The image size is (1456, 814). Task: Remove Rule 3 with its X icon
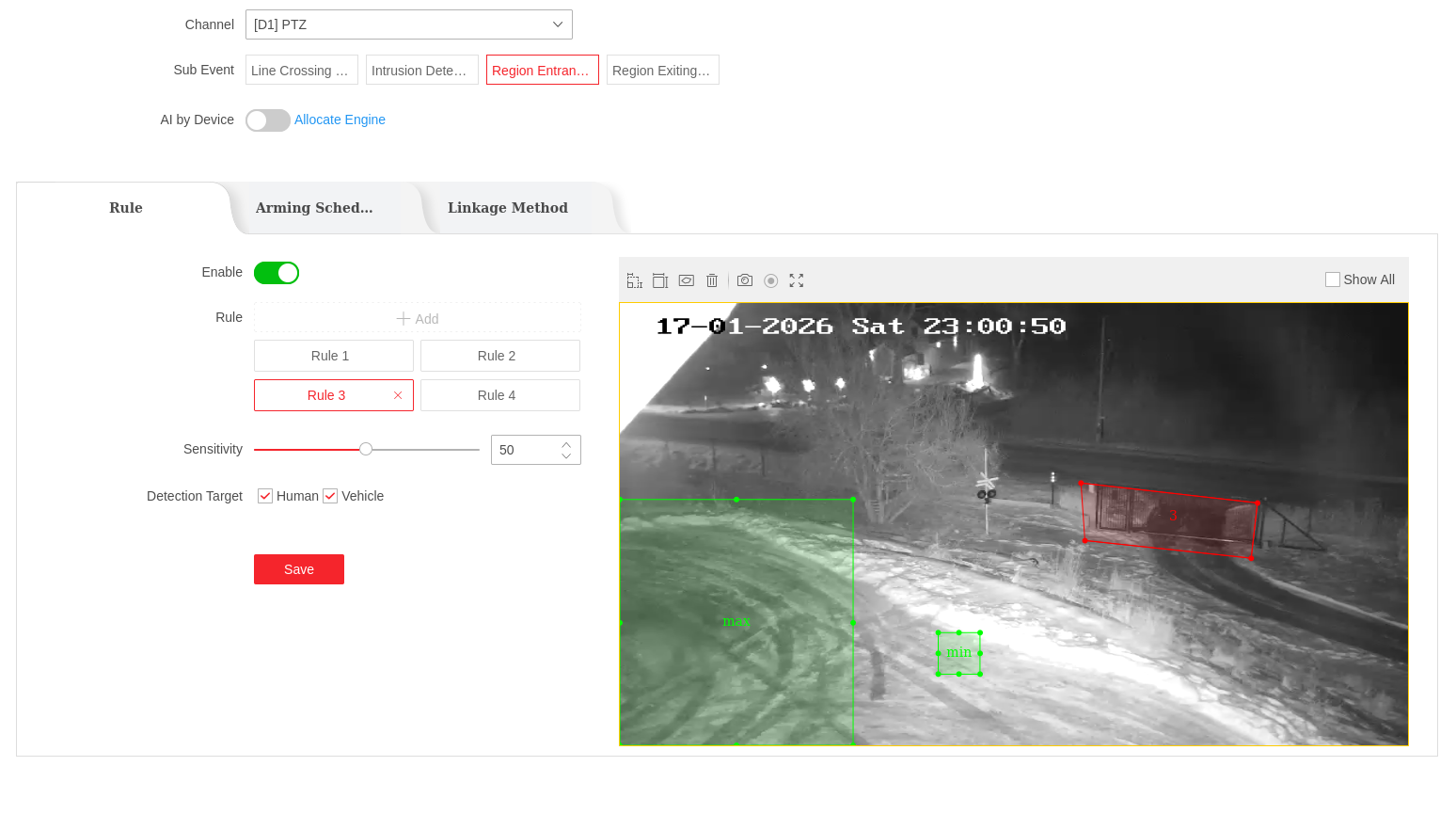(398, 395)
